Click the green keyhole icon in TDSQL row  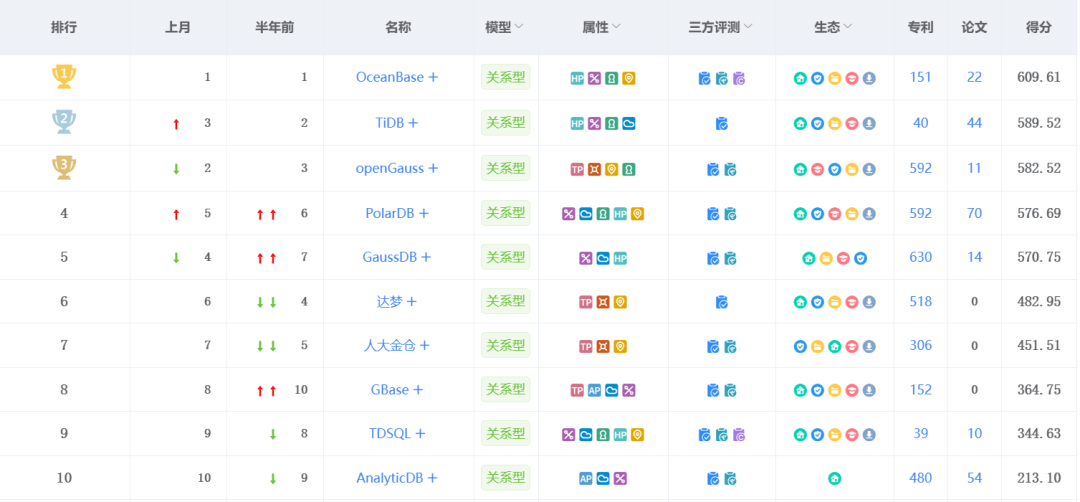tap(603, 435)
